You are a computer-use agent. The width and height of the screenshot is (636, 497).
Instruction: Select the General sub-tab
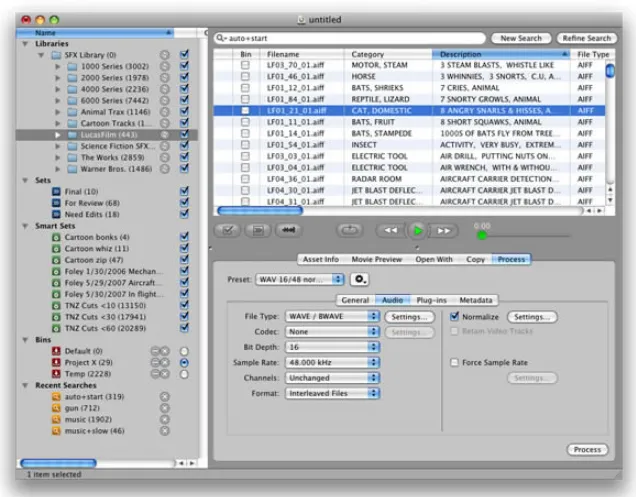355,300
